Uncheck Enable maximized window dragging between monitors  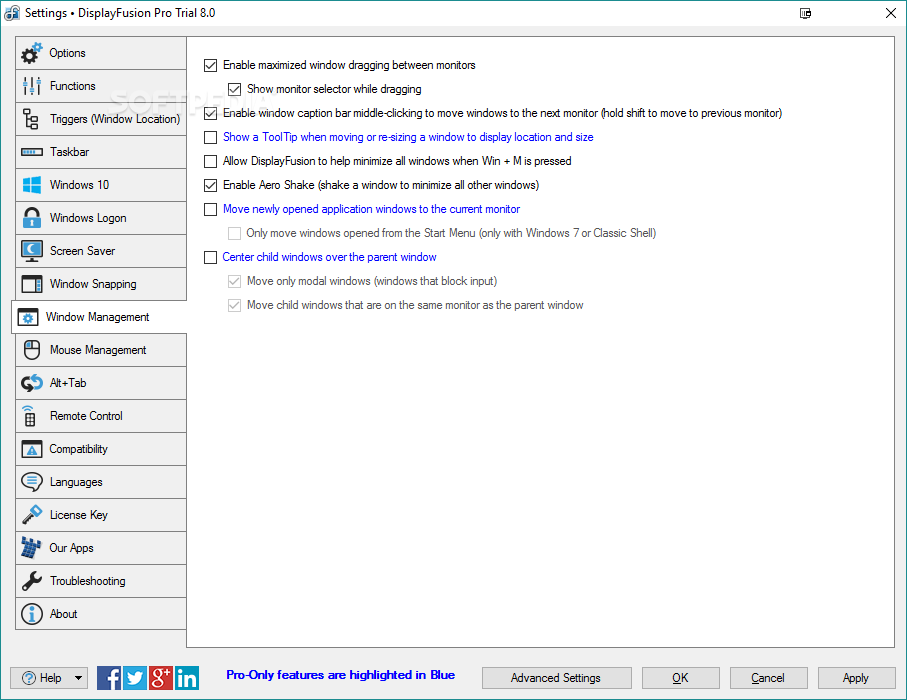pyautogui.click(x=211, y=65)
